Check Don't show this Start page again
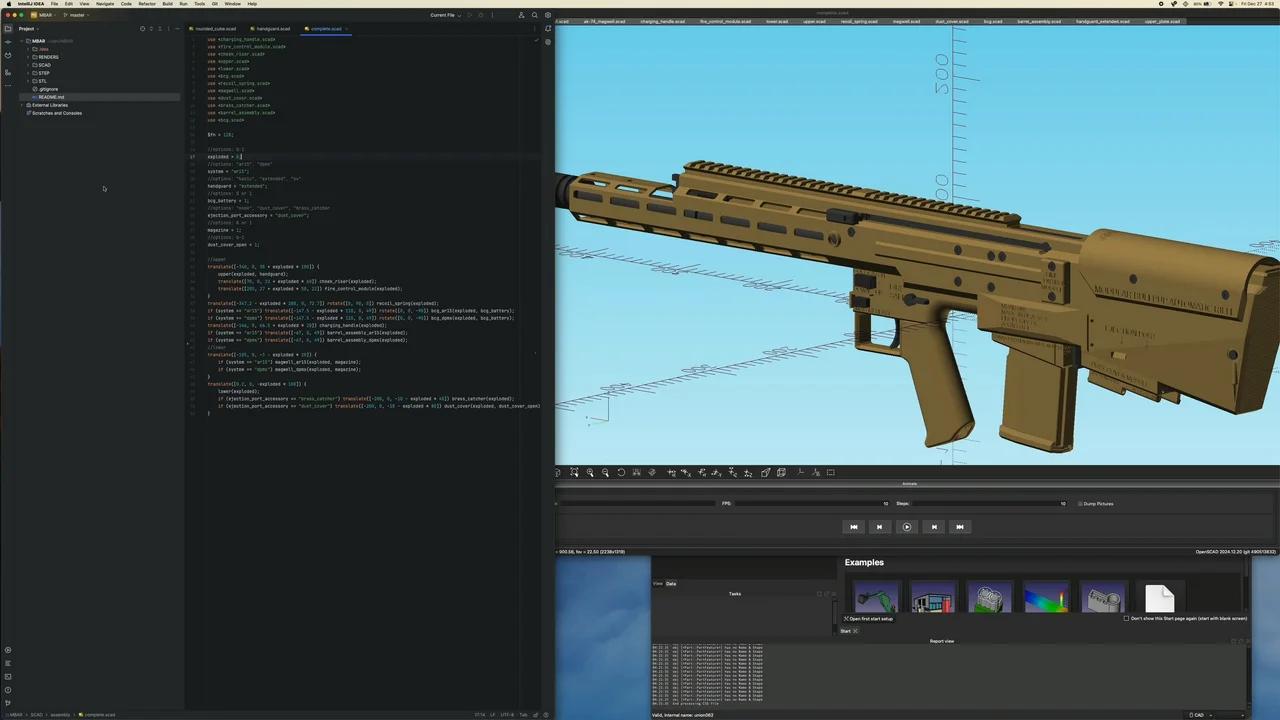Image resolution: width=1280 pixels, height=720 pixels. 1126,618
